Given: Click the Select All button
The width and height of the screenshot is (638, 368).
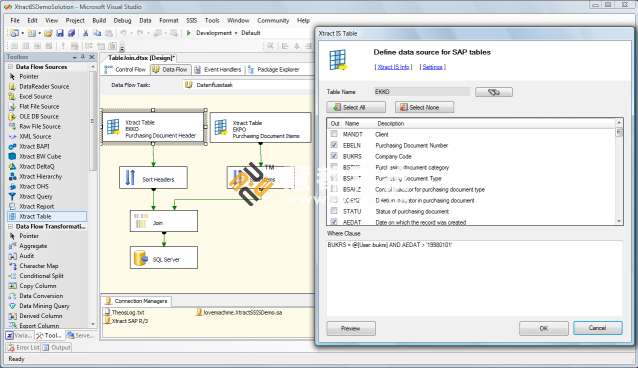Looking at the screenshot, I should [356, 107].
